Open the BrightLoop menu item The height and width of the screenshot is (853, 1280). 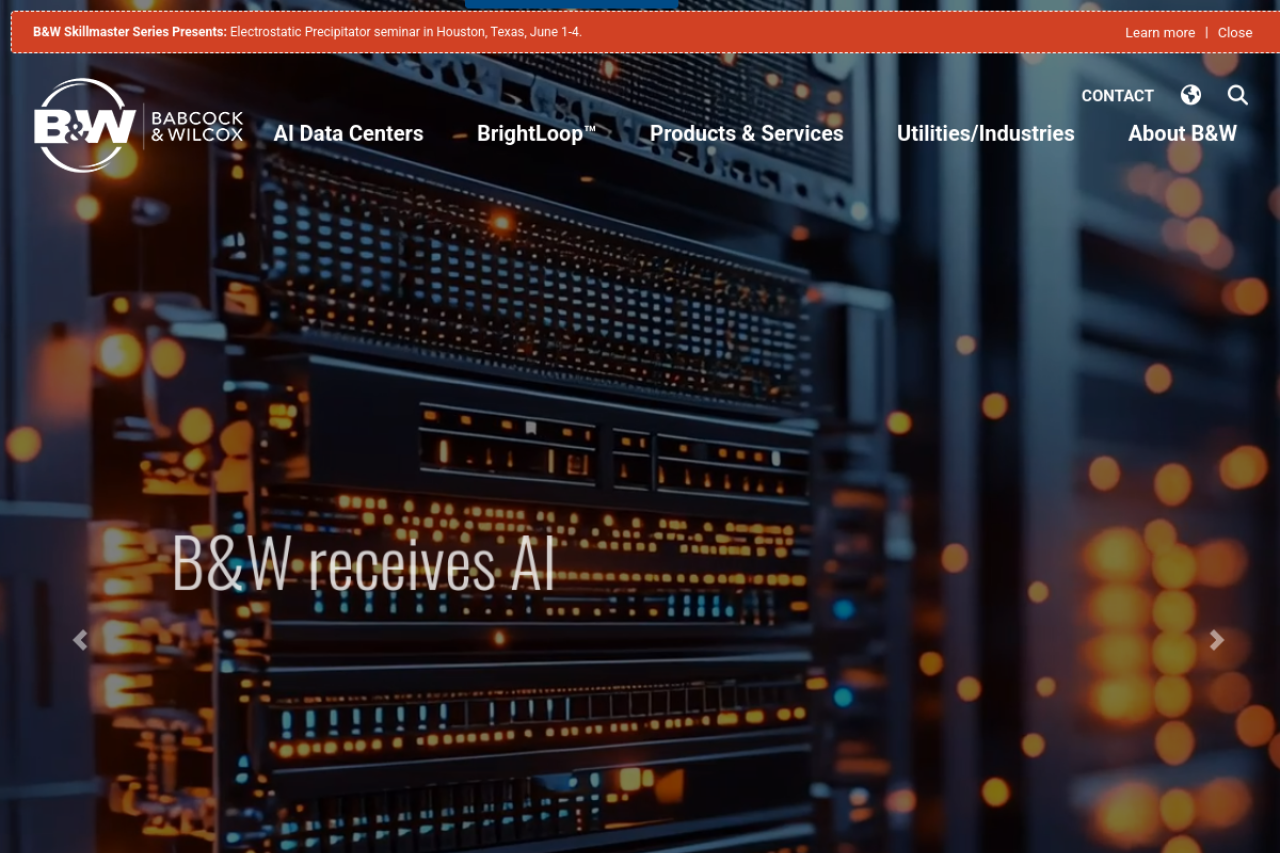click(x=536, y=133)
